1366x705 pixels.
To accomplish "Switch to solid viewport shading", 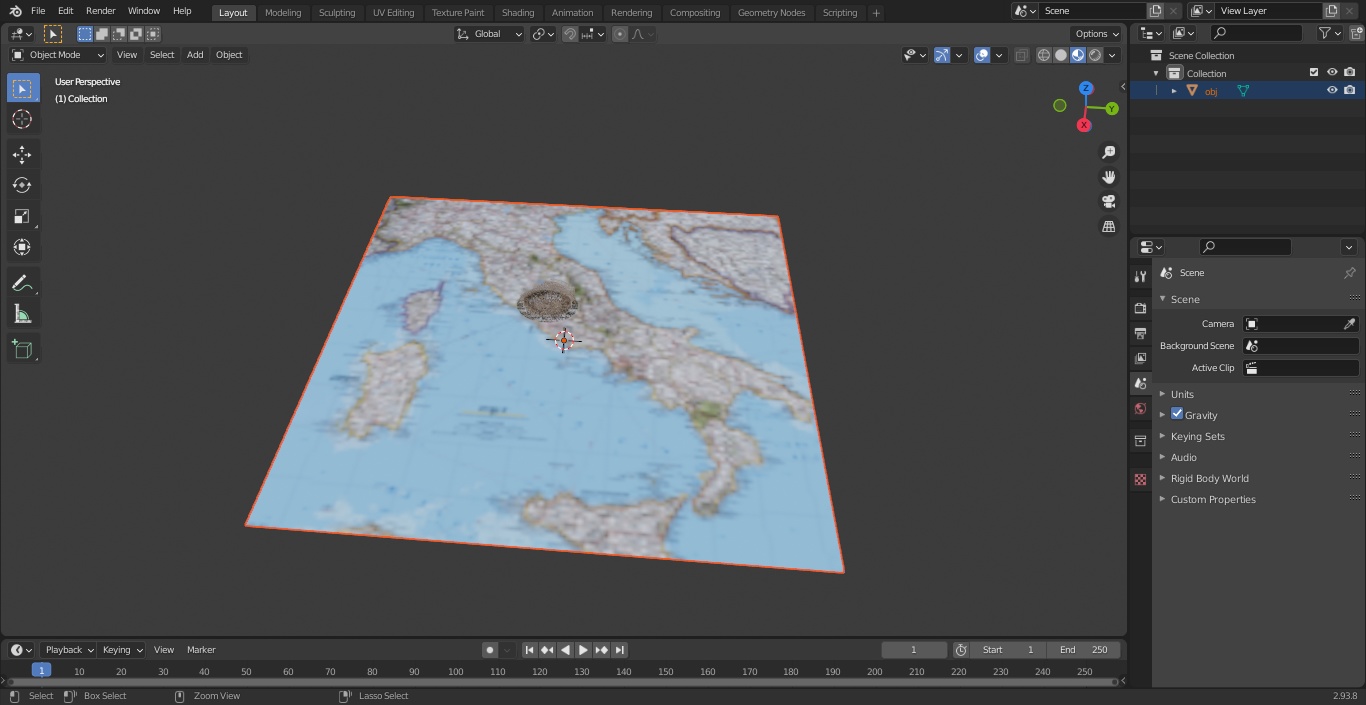I will pos(1061,55).
